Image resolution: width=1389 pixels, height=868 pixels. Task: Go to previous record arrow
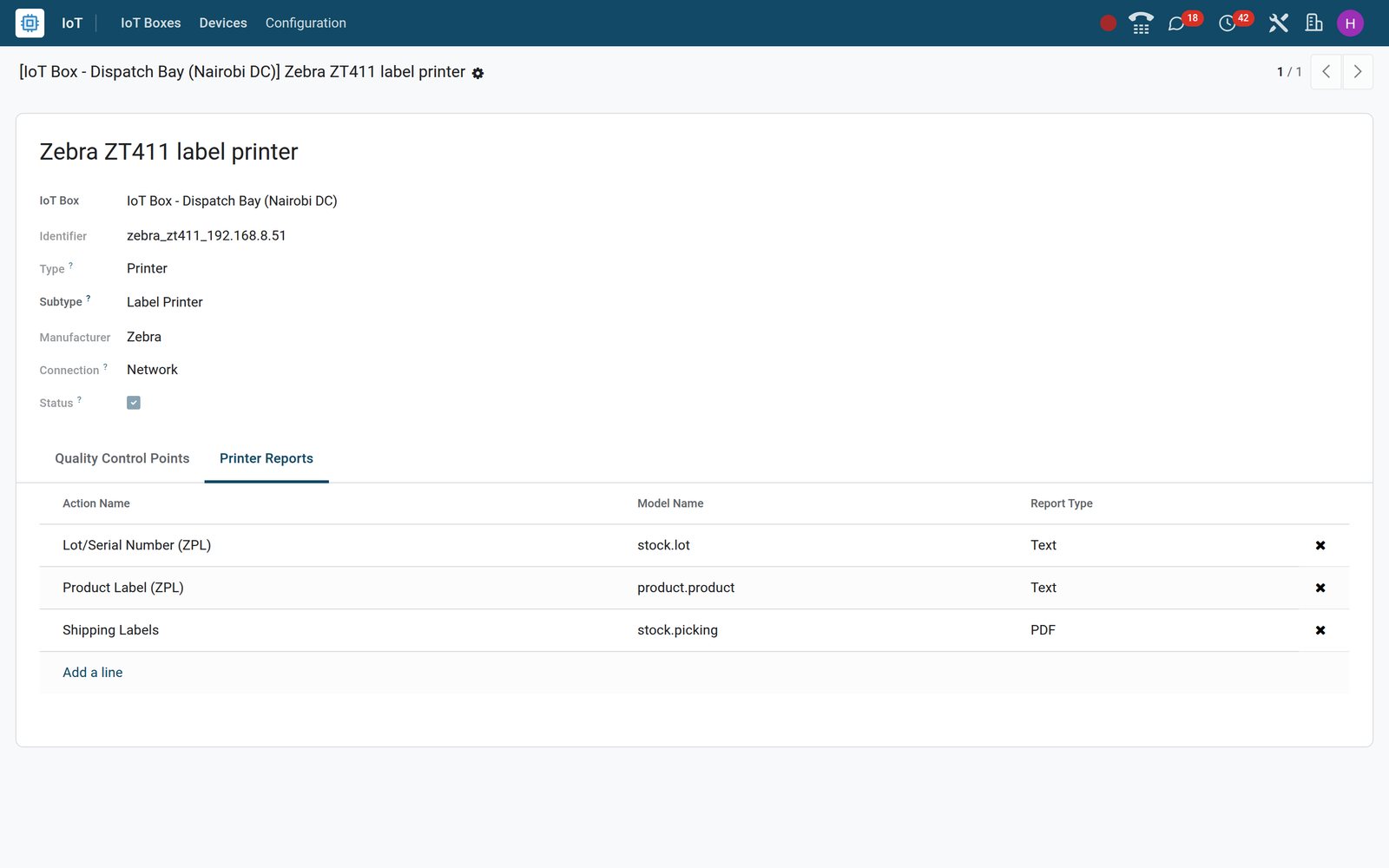(x=1326, y=72)
